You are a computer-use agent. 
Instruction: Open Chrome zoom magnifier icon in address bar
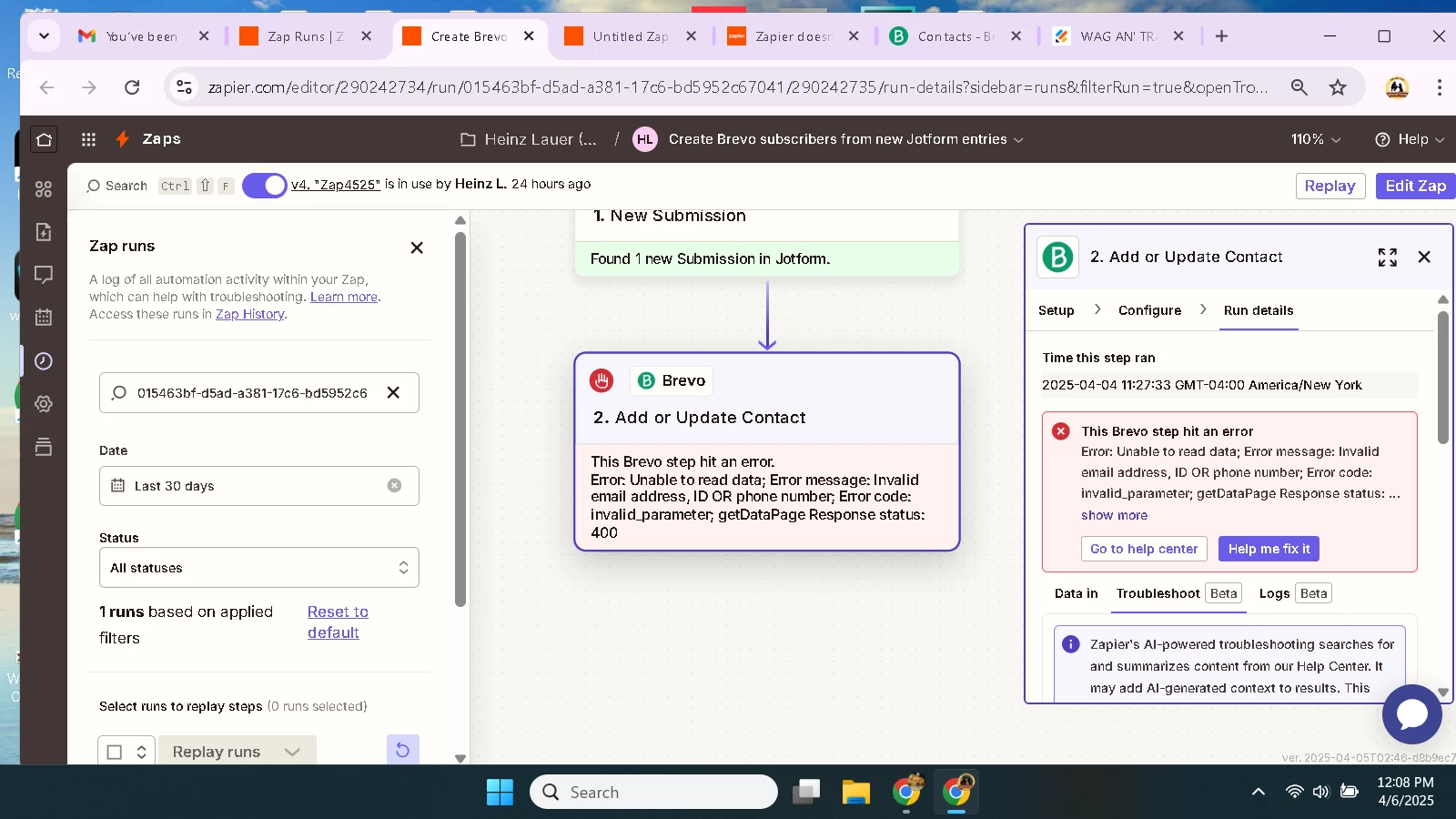(1299, 87)
